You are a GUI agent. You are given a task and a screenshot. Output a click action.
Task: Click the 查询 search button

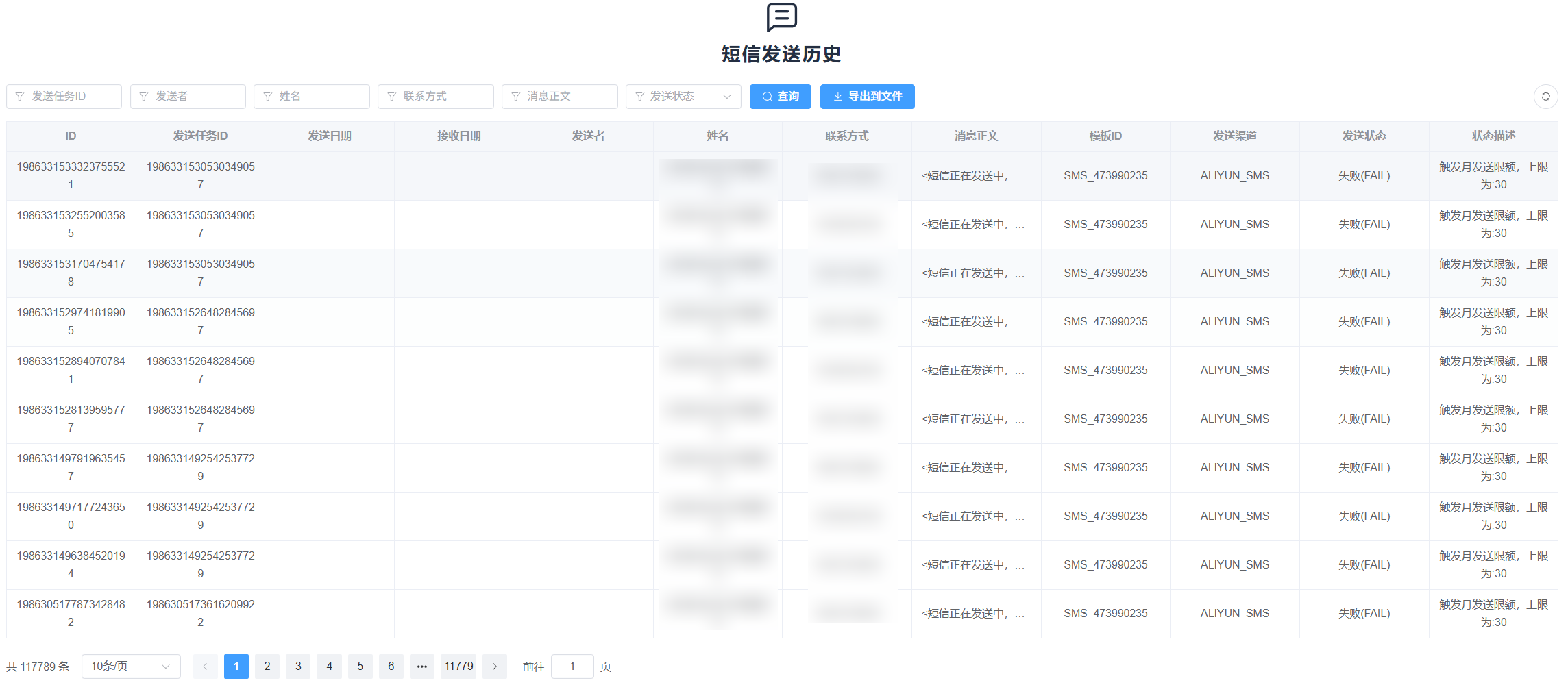(780, 97)
